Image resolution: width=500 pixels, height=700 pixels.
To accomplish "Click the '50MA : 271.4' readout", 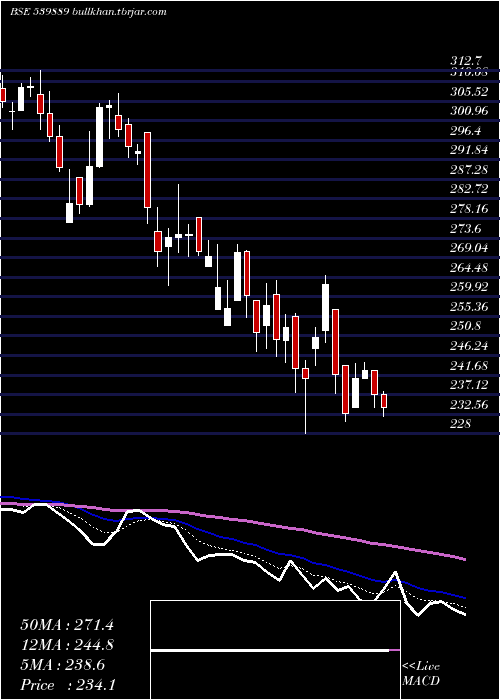I will click(67, 625).
